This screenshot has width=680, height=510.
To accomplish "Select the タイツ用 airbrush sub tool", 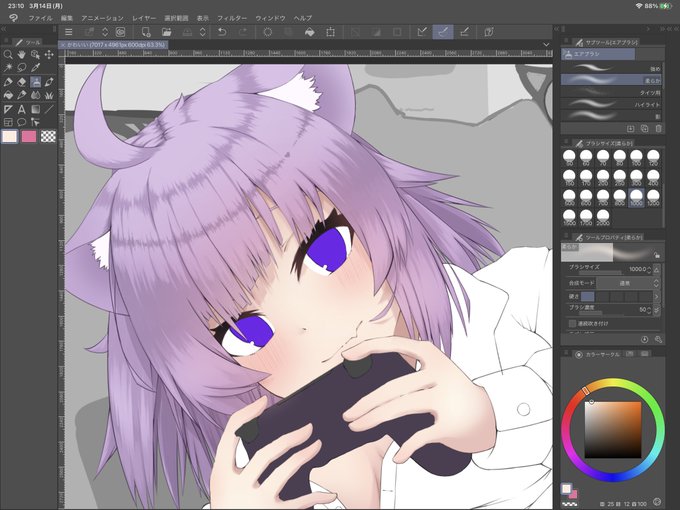I will (x=611, y=92).
